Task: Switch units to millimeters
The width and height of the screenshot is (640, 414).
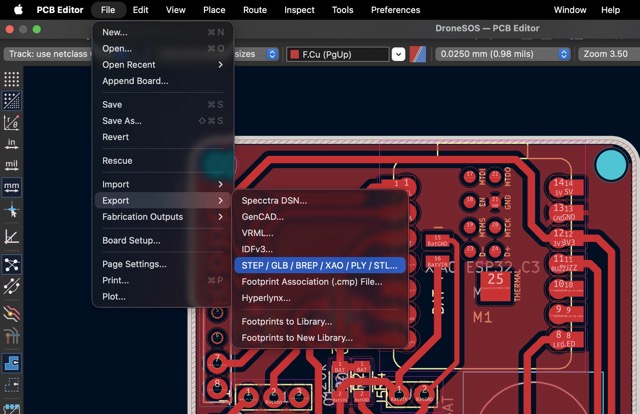Action: coord(11,187)
